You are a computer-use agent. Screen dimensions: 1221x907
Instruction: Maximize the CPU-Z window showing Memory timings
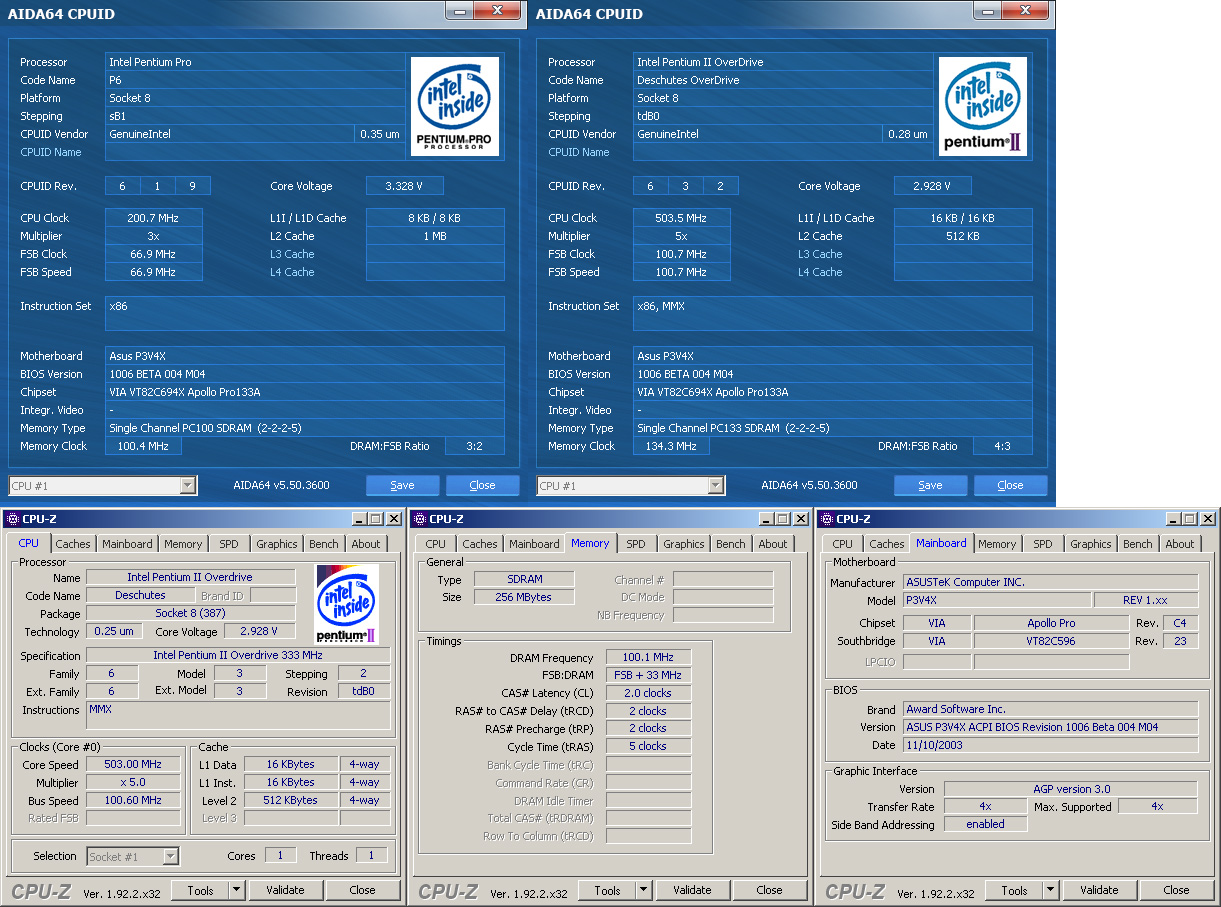coord(783,519)
